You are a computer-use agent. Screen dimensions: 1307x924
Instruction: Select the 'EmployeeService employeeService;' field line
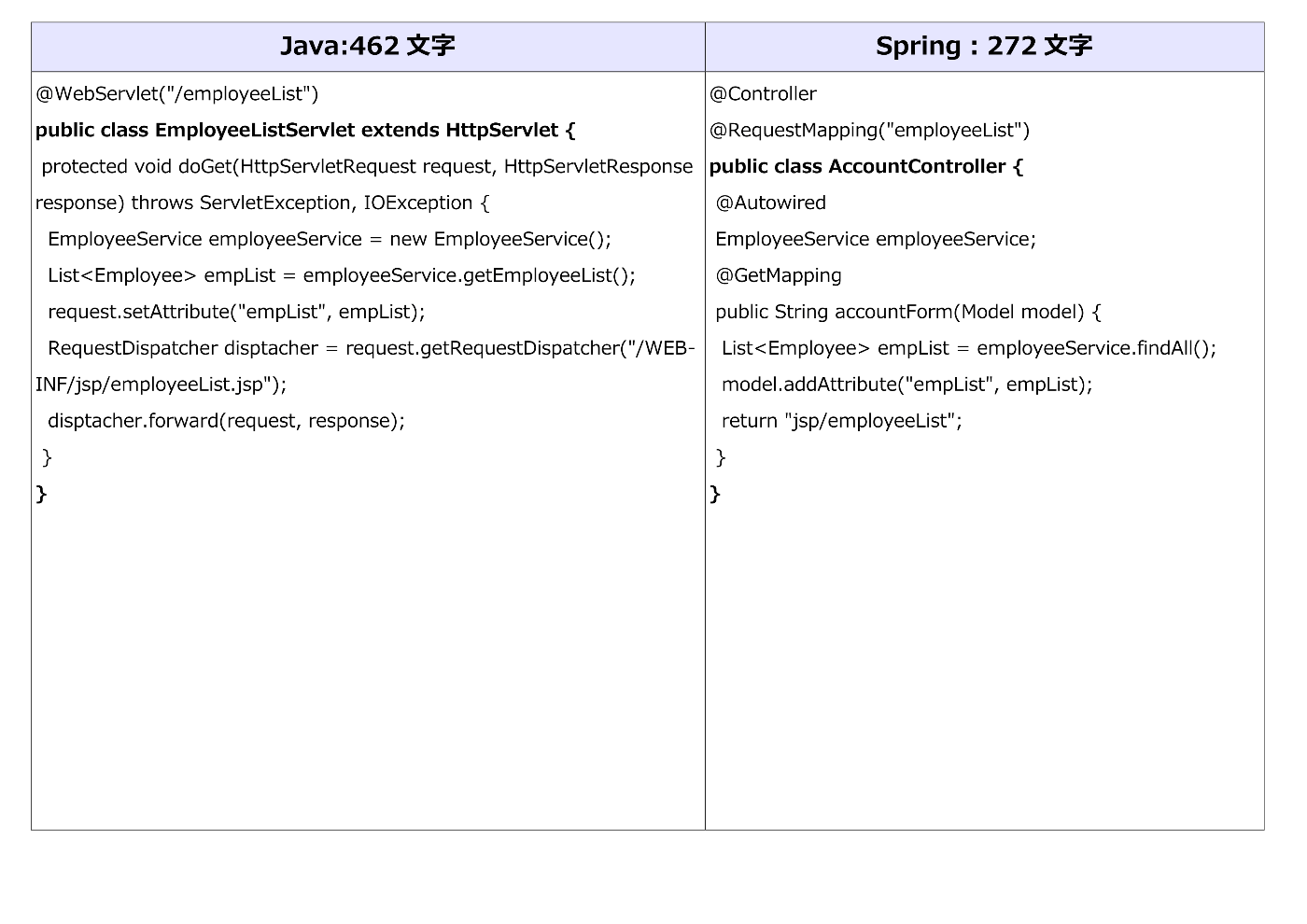[x=876, y=240]
